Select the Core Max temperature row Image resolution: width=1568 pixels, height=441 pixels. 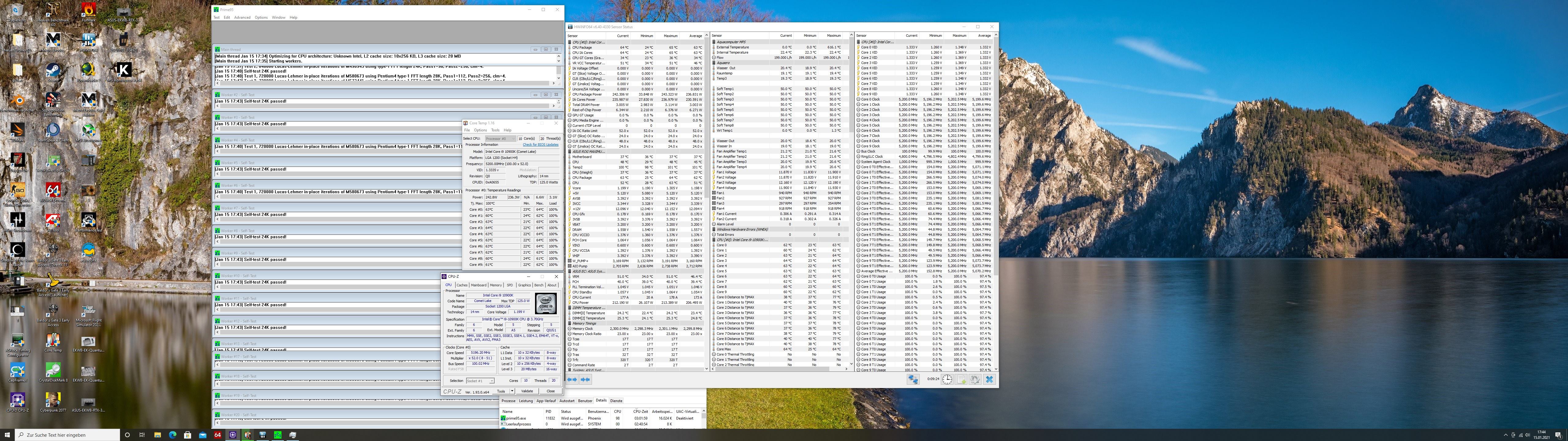pos(780,349)
